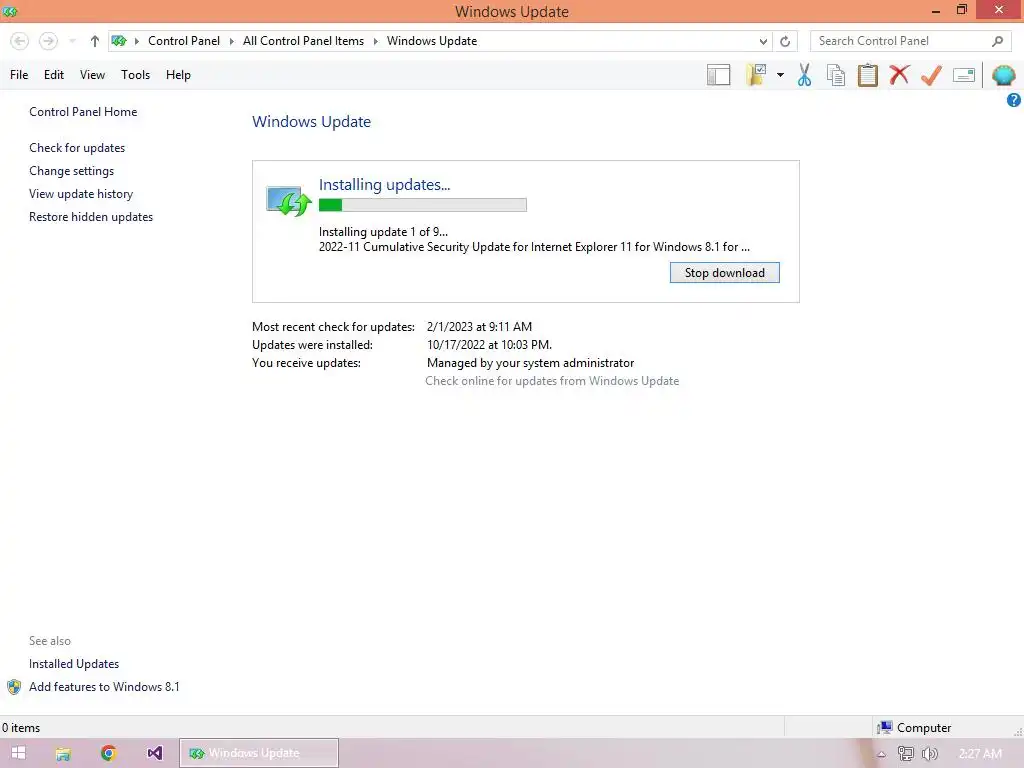Open the Edit menu
1024x768 pixels.
pos(54,75)
